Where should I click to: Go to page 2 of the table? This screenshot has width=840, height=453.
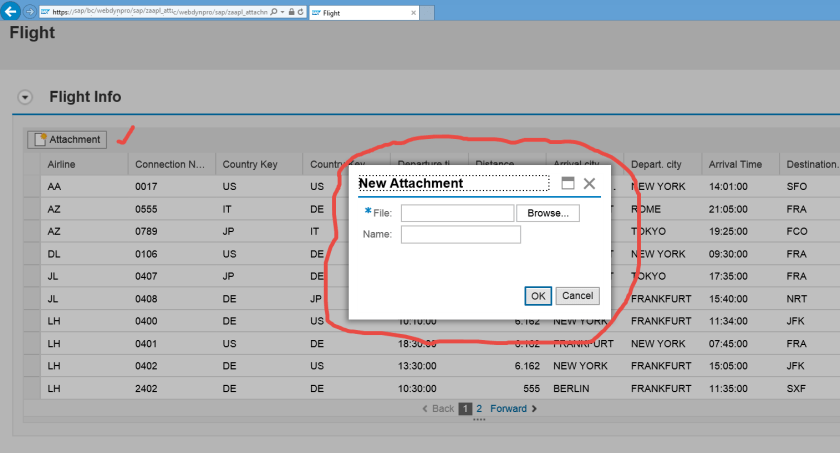[x=479, y=409]
